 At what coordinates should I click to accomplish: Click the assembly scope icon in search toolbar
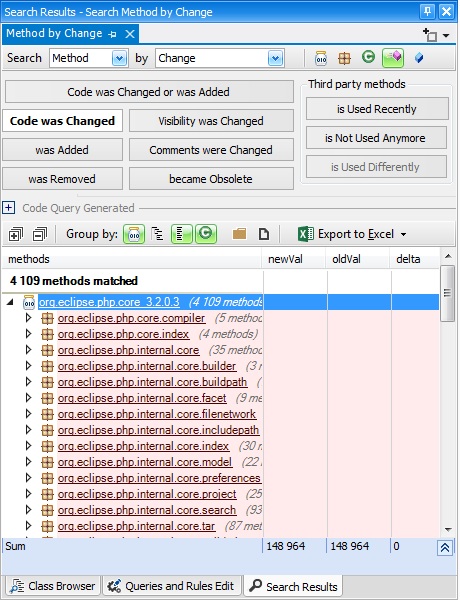(x=321, y=58)
